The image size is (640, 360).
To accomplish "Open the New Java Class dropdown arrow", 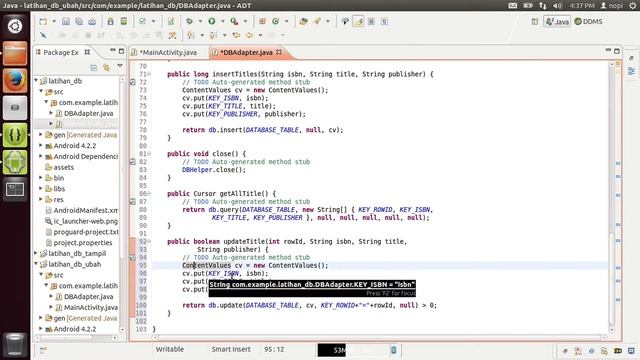I will coord(286,21).
